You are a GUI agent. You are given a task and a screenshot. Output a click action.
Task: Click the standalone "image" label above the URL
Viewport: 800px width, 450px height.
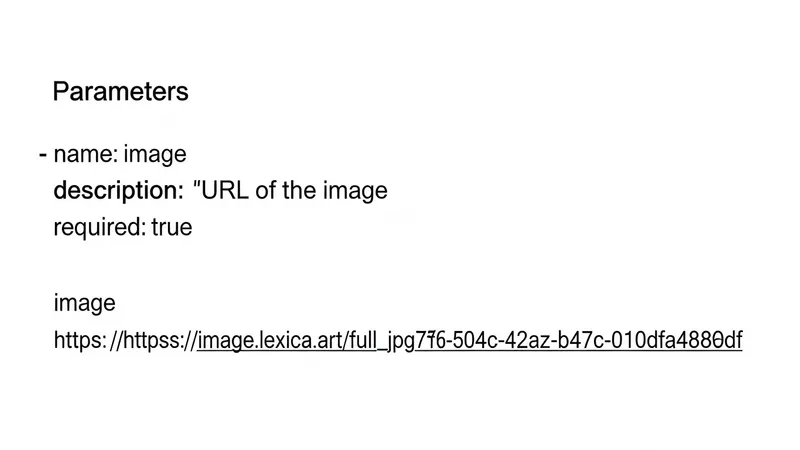pyautogui.click(x=84, y=303)
